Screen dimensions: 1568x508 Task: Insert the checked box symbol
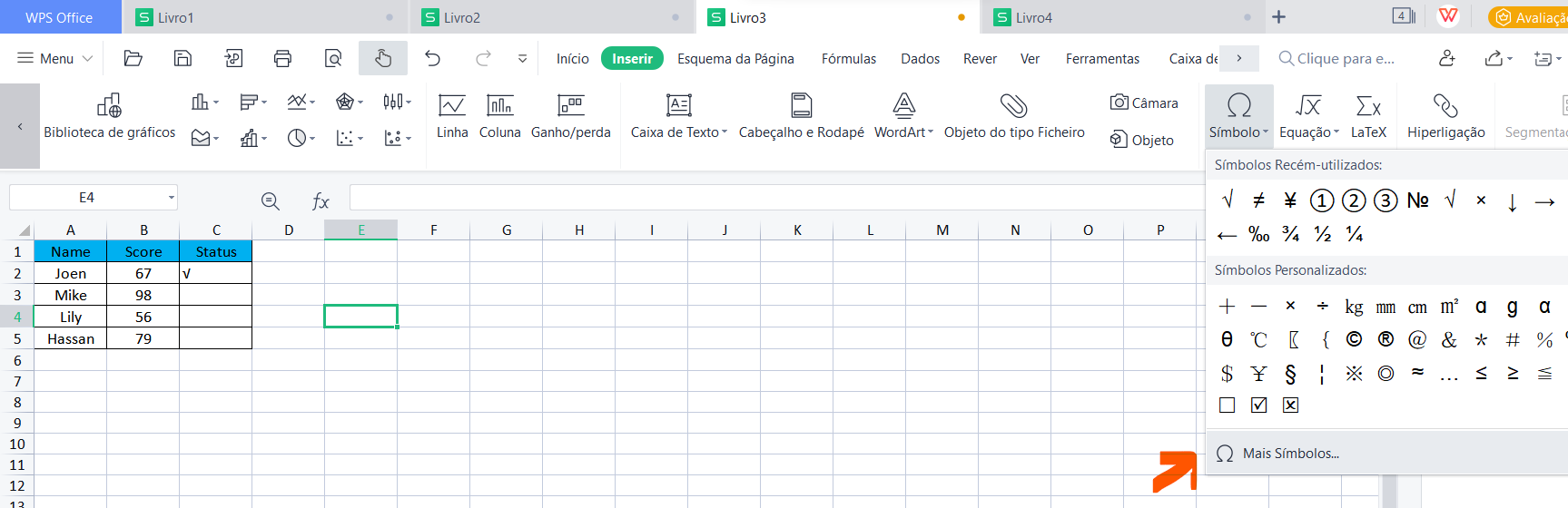click(x=1258, y=405)
